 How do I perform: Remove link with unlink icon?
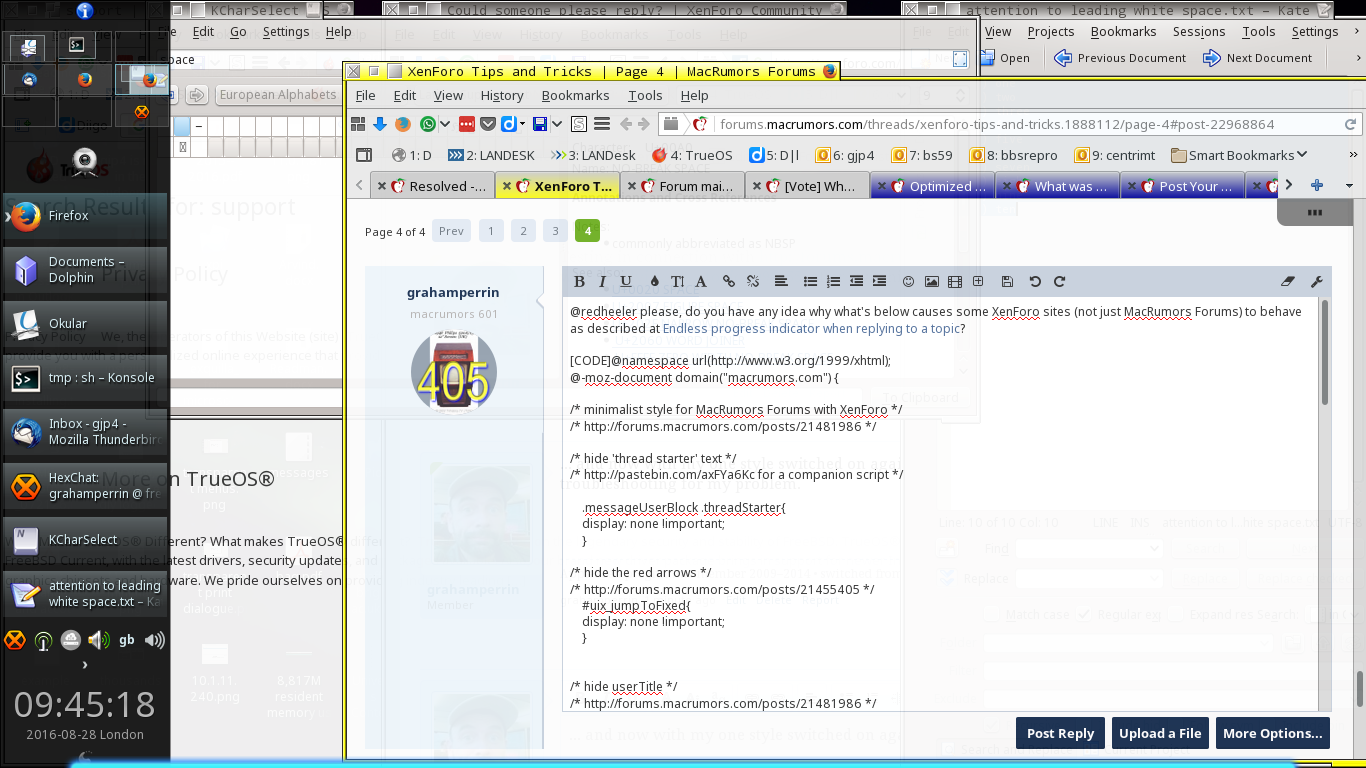pyautogui.click(x=753, y=282)
